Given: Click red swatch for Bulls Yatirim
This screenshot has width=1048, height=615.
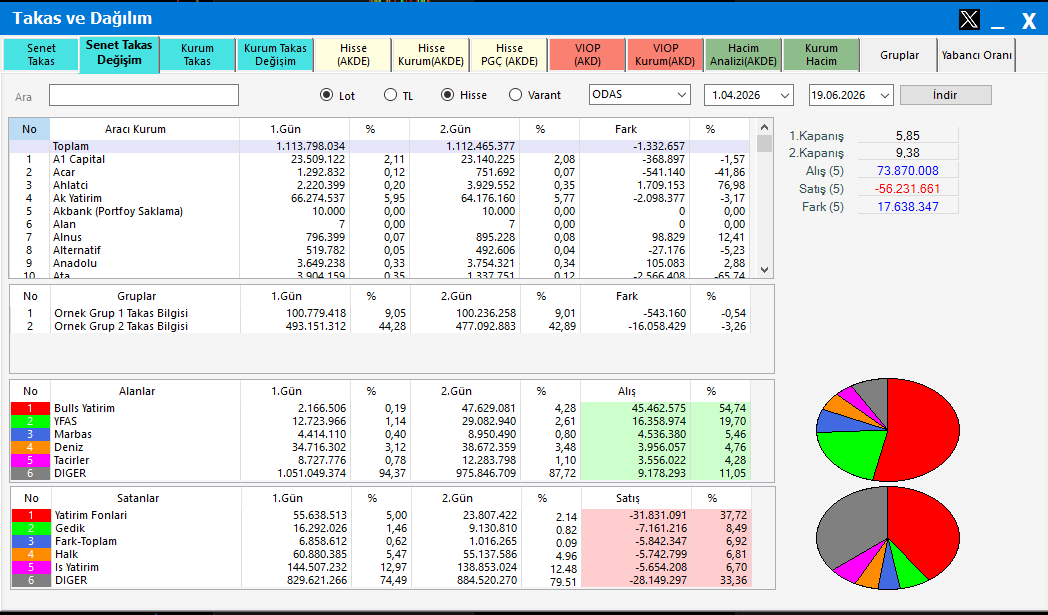Looking at the screenshot, I should [x=30, y=408].
